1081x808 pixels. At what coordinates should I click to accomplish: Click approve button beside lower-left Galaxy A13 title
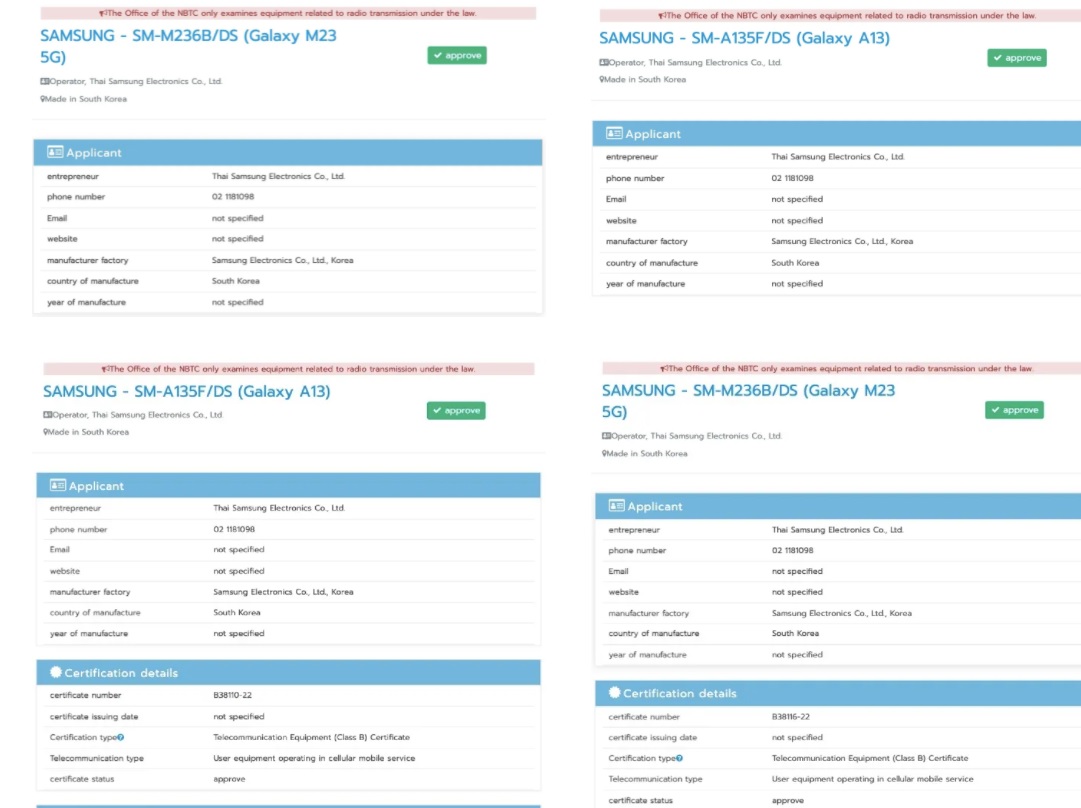[456, 410]
